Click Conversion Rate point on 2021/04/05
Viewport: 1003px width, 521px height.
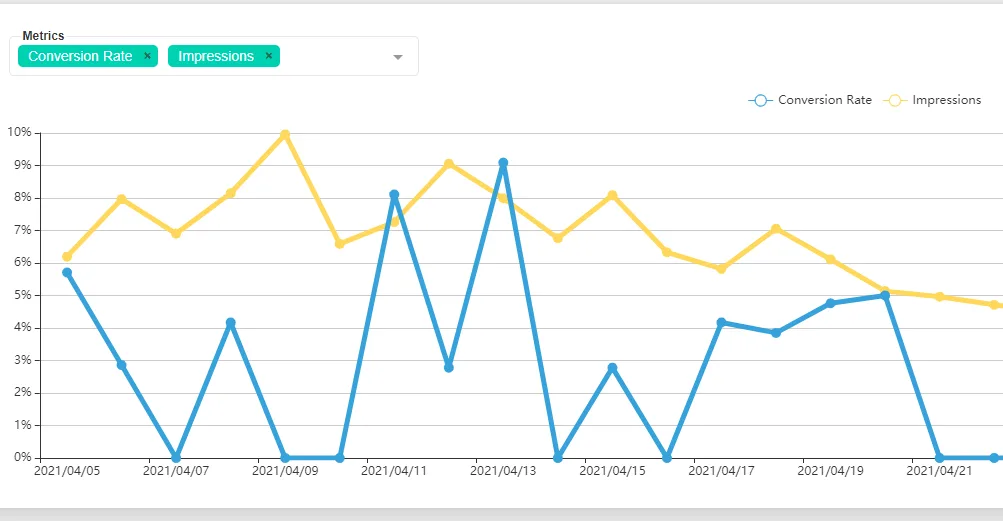[x=67, y=273]
